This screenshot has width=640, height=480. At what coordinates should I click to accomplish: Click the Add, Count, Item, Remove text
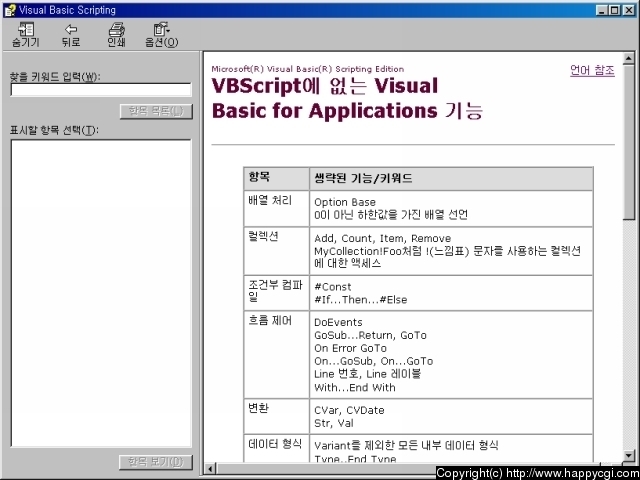pos(382,238)
